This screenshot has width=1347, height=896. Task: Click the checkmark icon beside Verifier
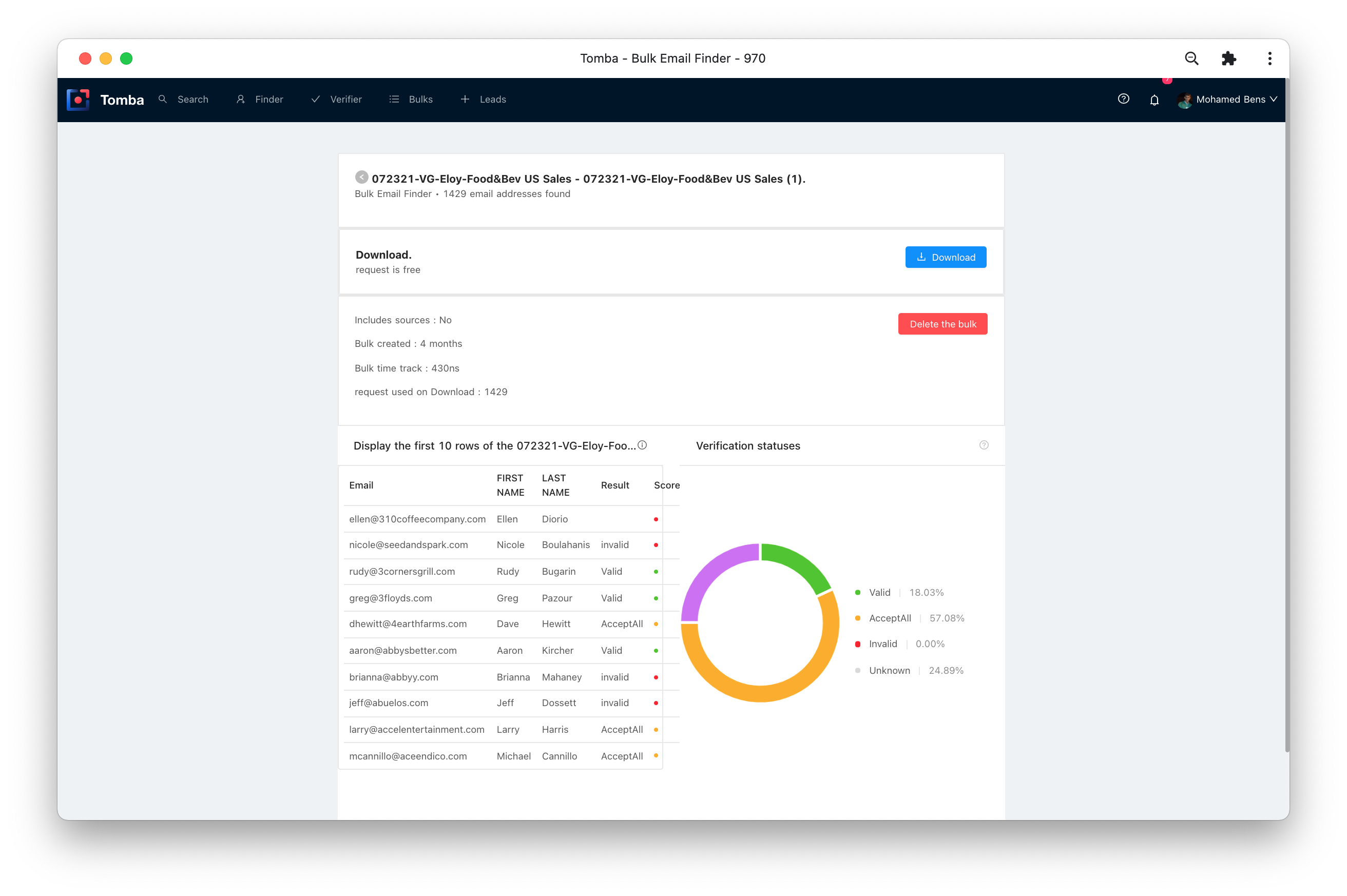pos(316,100)
